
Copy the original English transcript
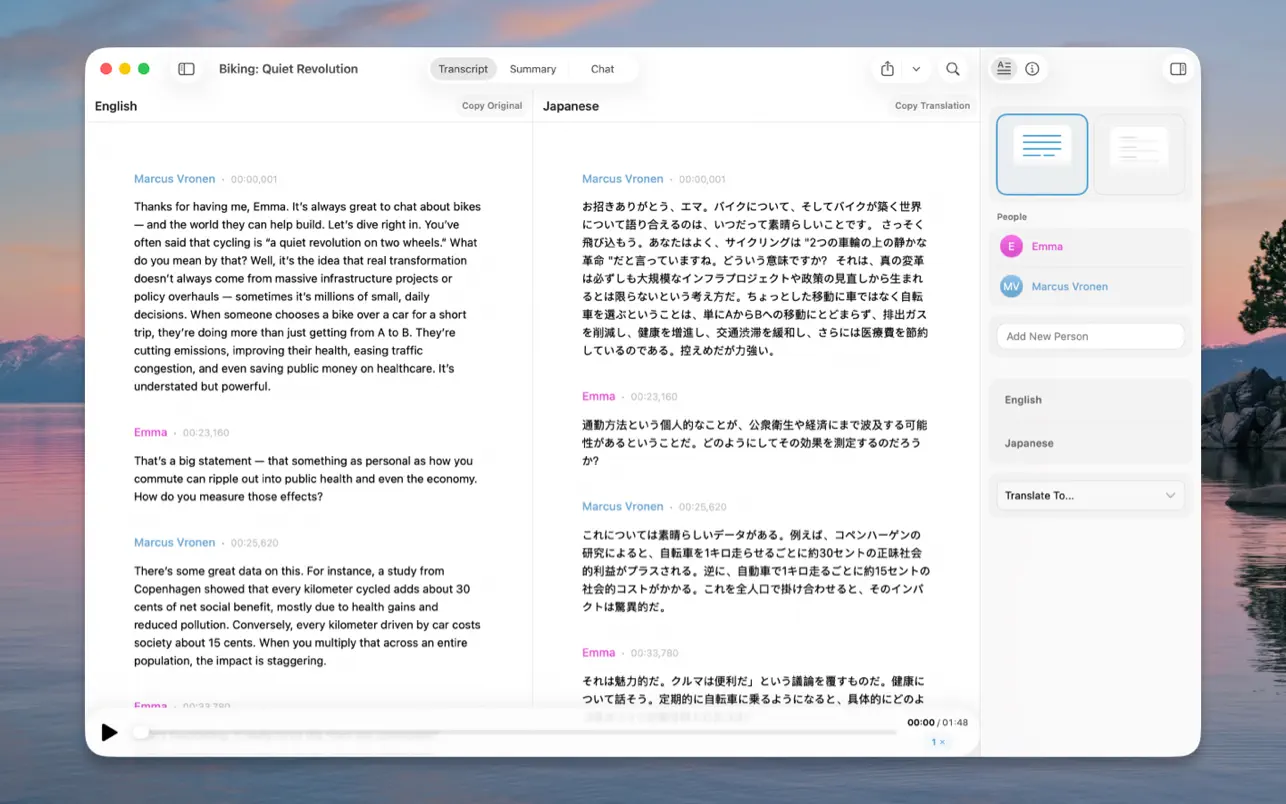(492, 105)
